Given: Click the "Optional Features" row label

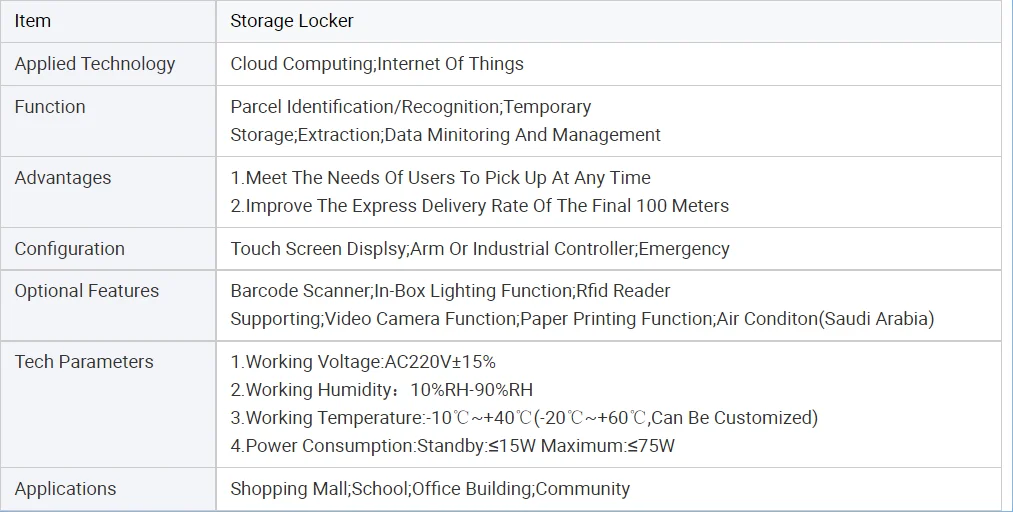Looking at the screenshot, I should (87, 291).
